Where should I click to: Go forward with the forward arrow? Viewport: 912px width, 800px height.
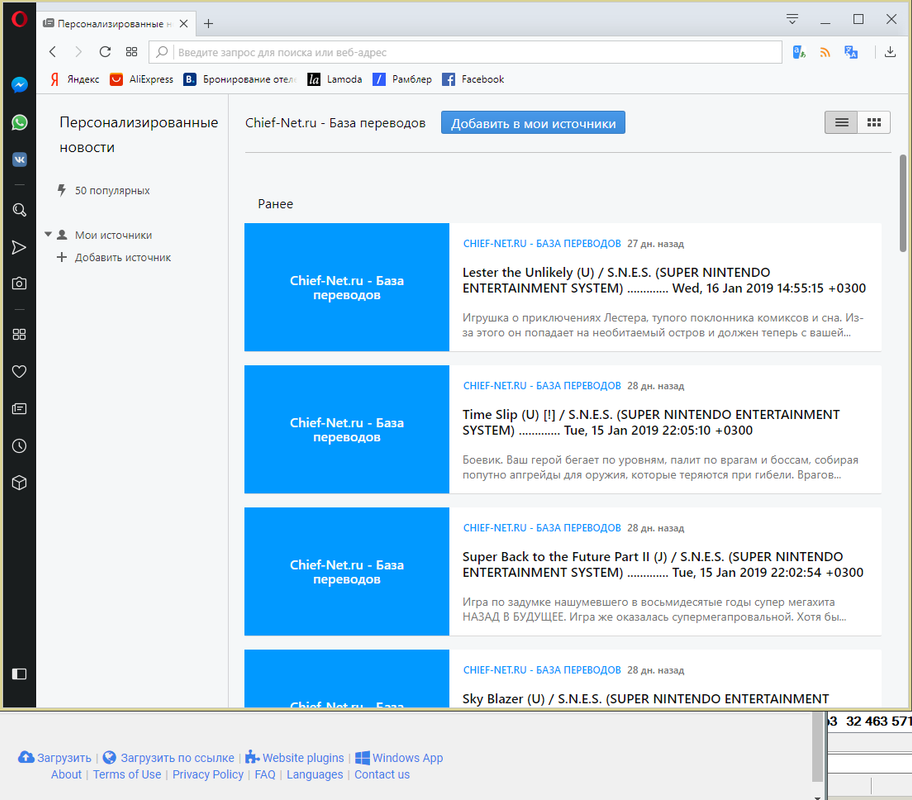tap(79, 52)
